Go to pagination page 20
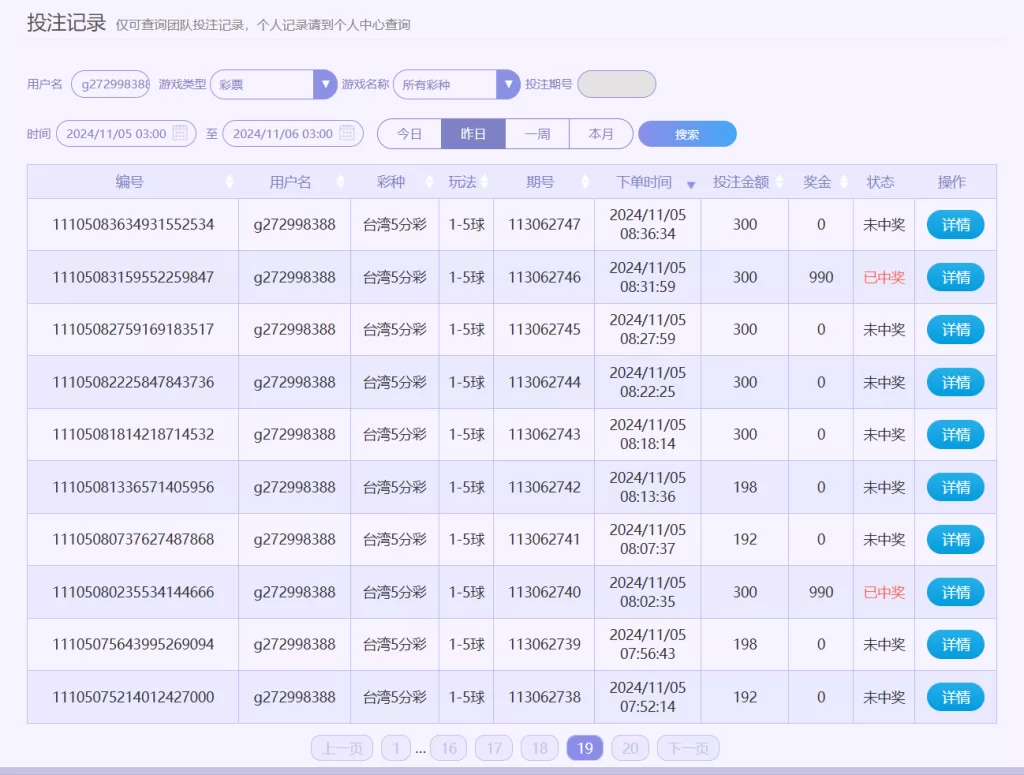Image resolution: width=1024 pixels, height=775 pixels. point(630,748)
